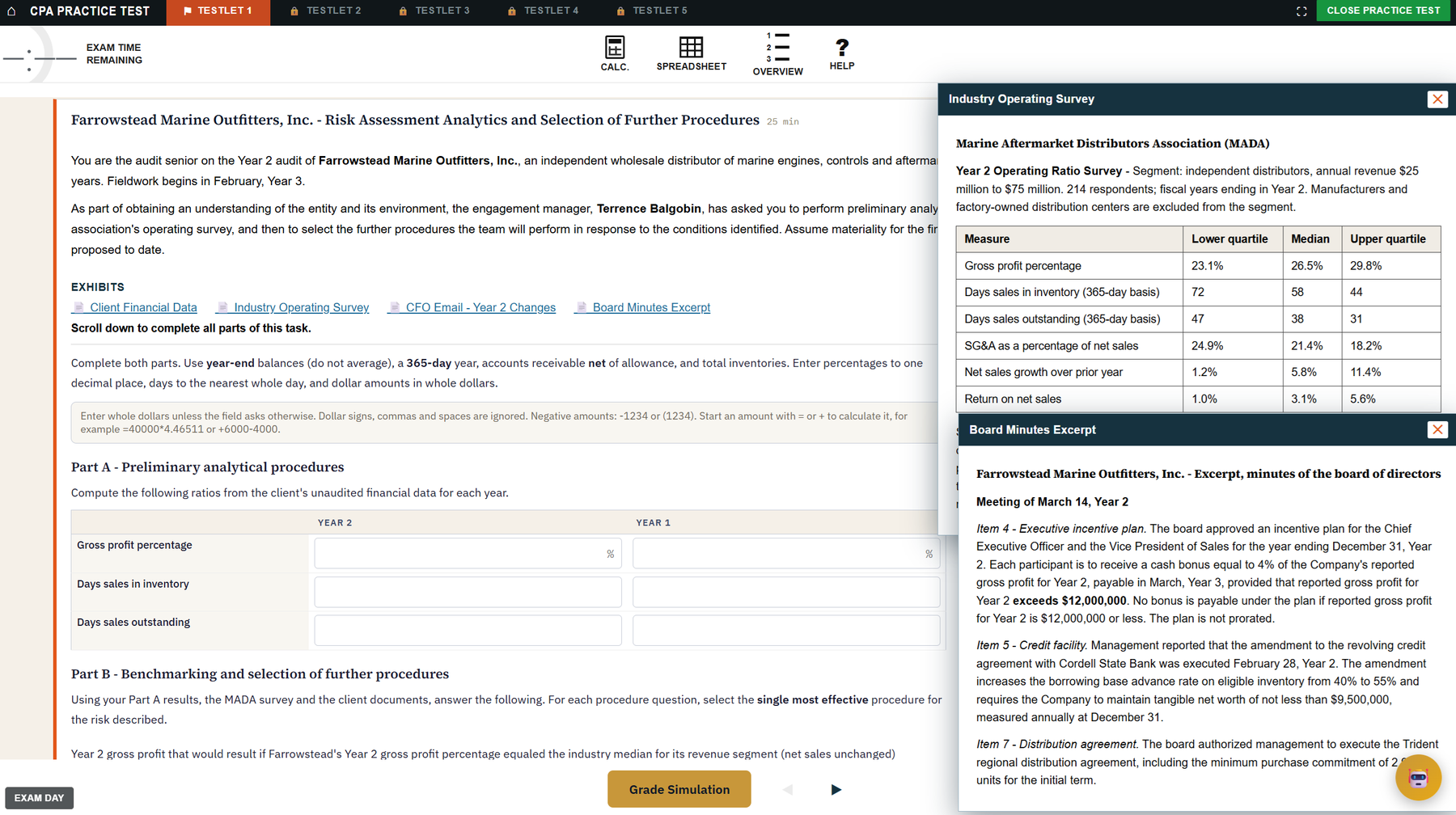This screenshot has height=815, width=1456.
Task: Switch to locked Testlet 3 tab
Action: click(434, 11)
